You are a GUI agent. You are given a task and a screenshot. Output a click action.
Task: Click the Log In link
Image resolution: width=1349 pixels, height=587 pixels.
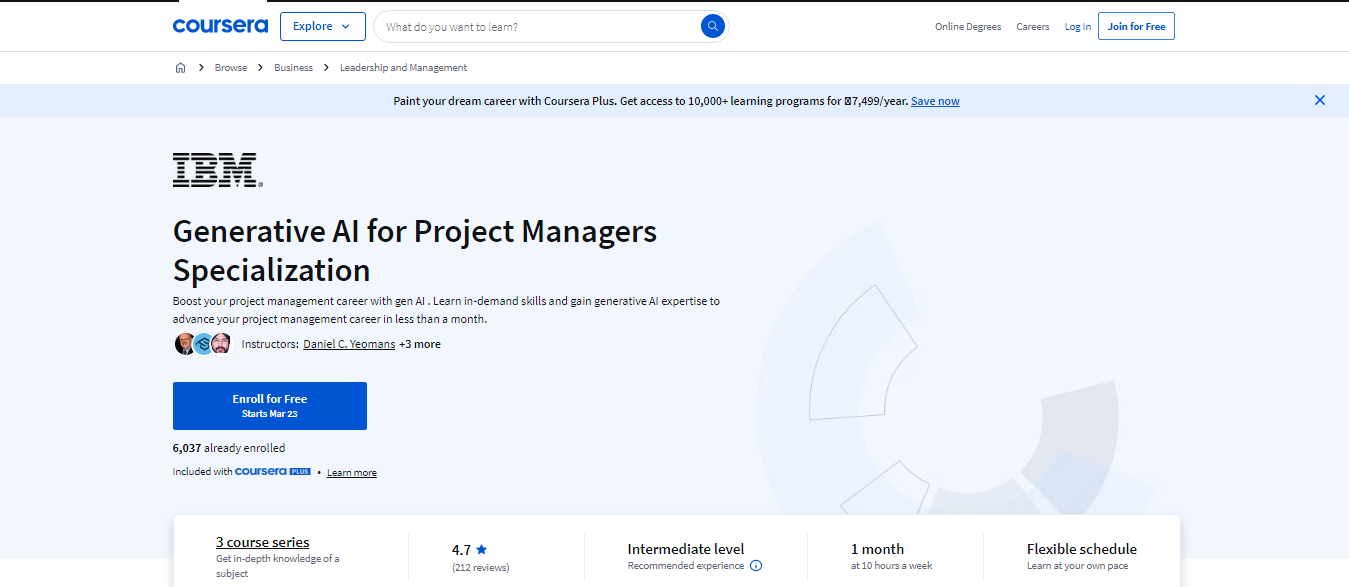[1077, 27]
